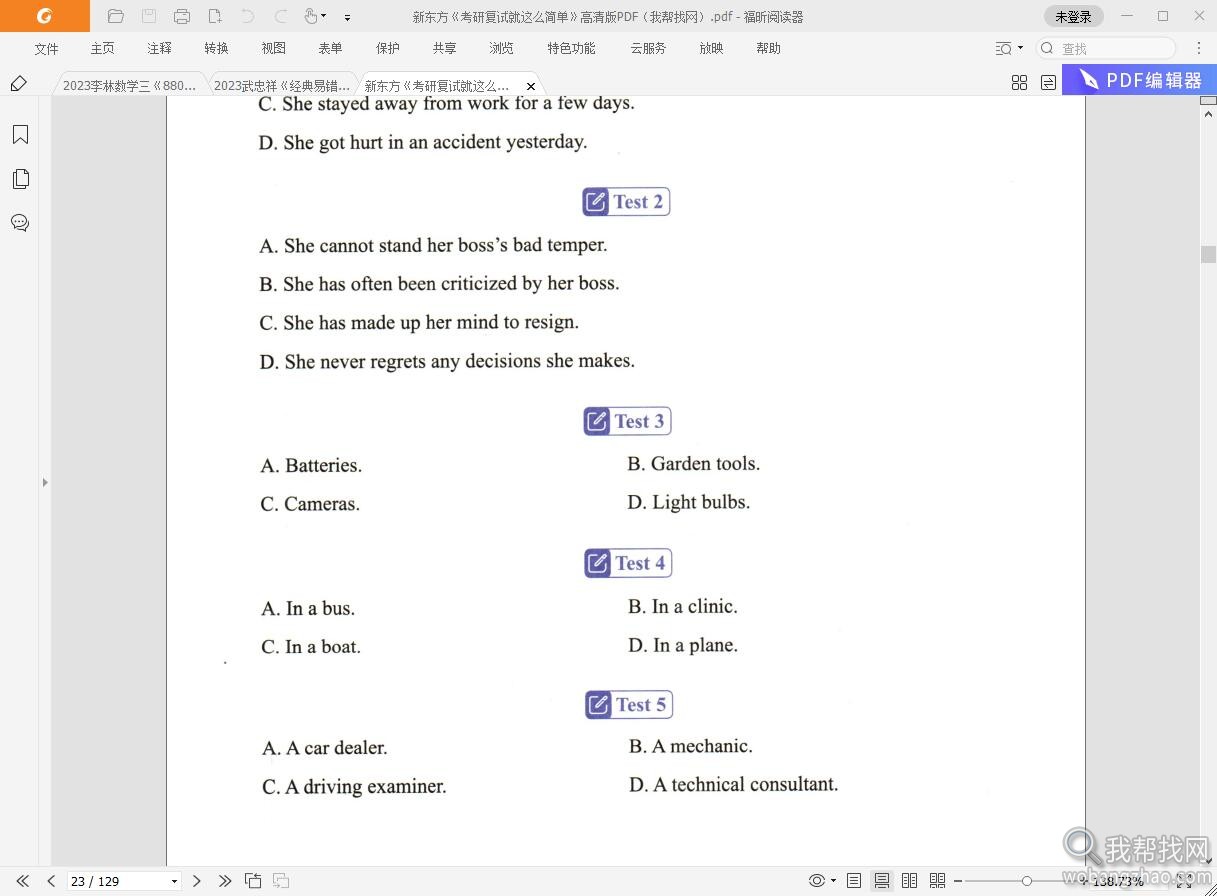This screenshot has width=1217, height=896.
Task: Create a new document from the toolbar
Action: point(215,16)
